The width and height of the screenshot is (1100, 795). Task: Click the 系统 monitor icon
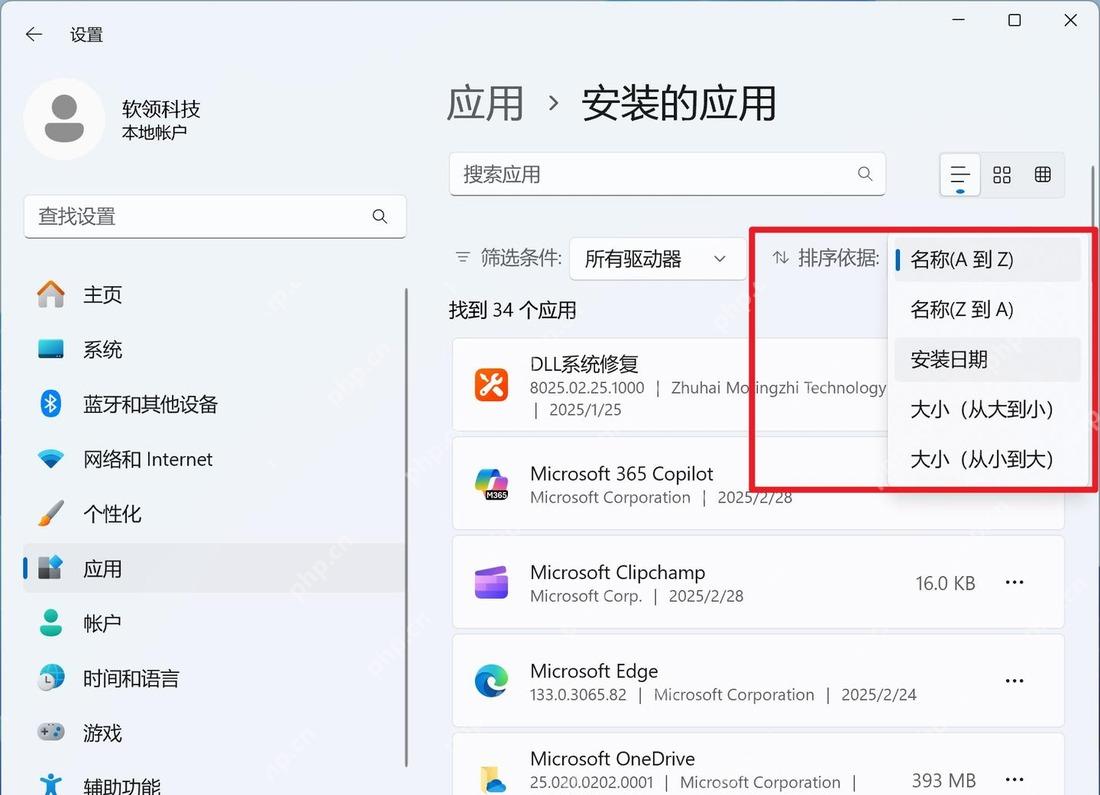click(x=51, y=349)
